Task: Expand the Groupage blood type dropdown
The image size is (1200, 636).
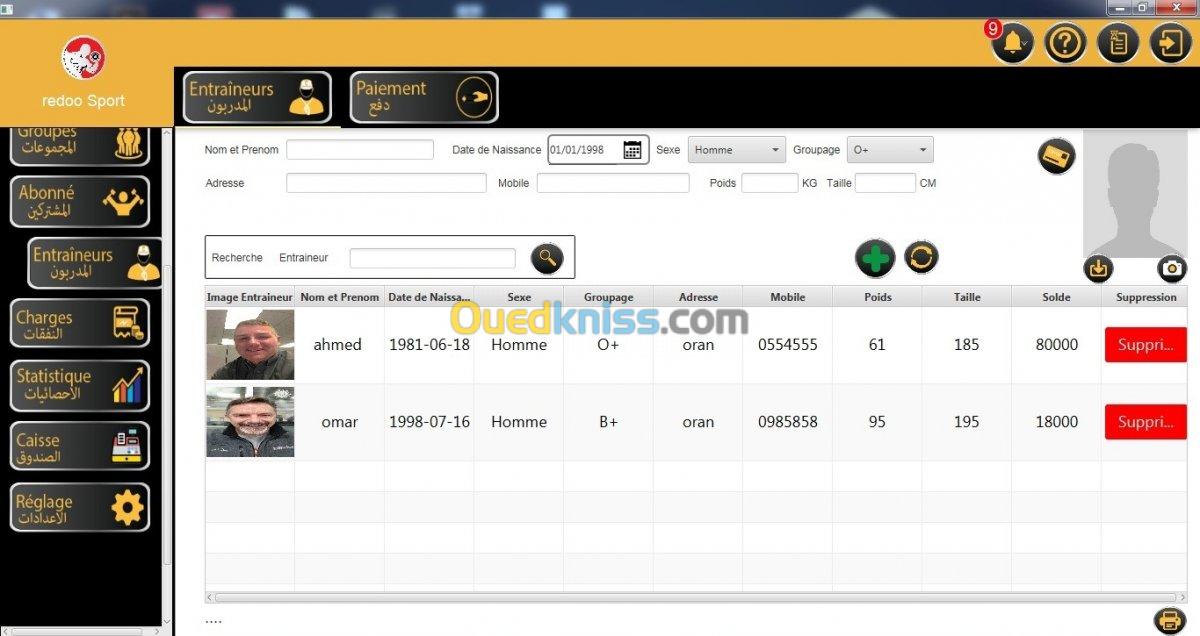Action: point(890,150)
